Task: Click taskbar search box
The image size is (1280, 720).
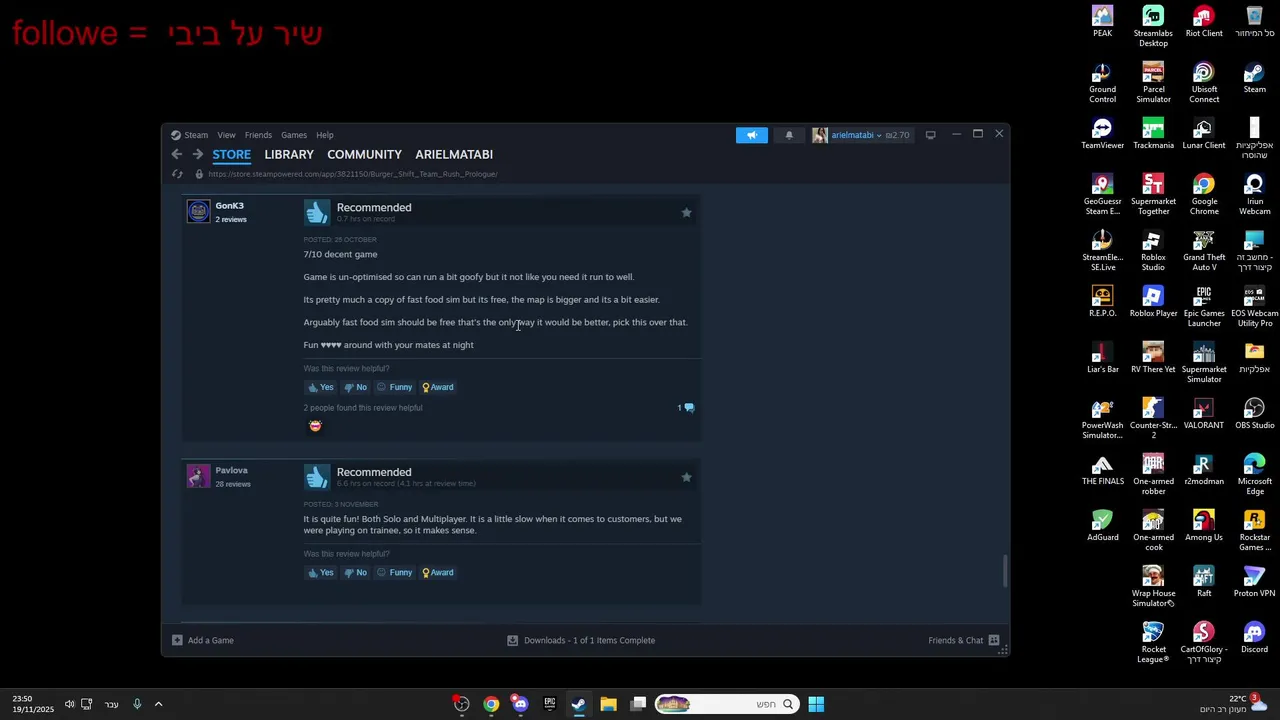Action: point(726,704)
